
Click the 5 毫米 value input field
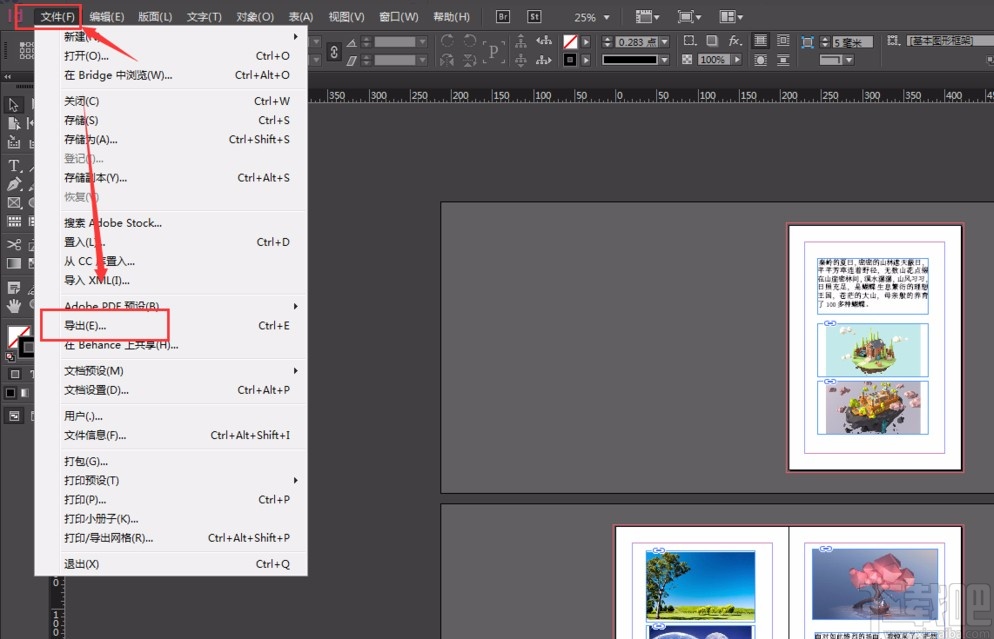point(852,42)
